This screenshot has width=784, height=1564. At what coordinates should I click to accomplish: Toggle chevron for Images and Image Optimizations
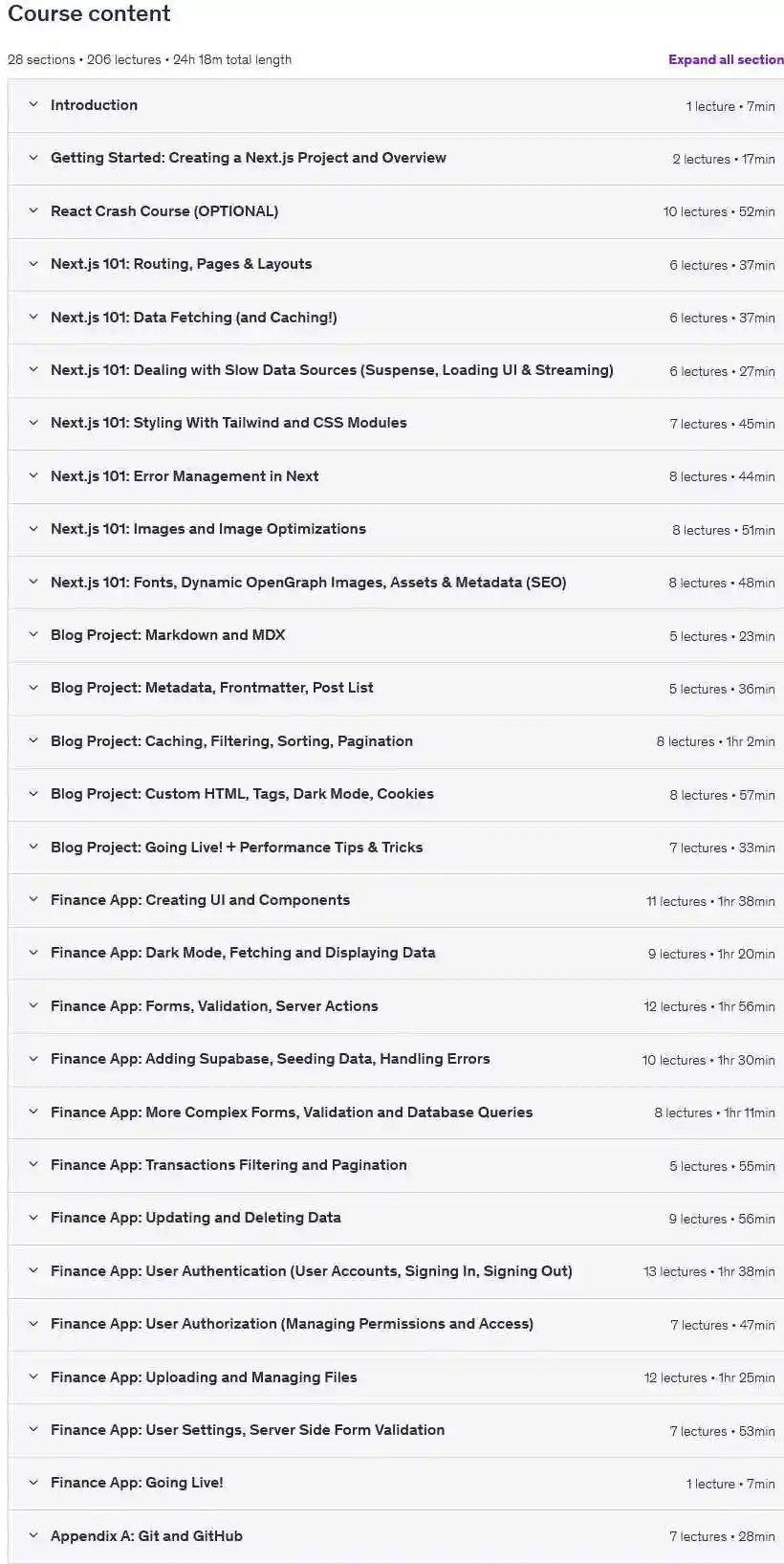click(x=33, y=529)
